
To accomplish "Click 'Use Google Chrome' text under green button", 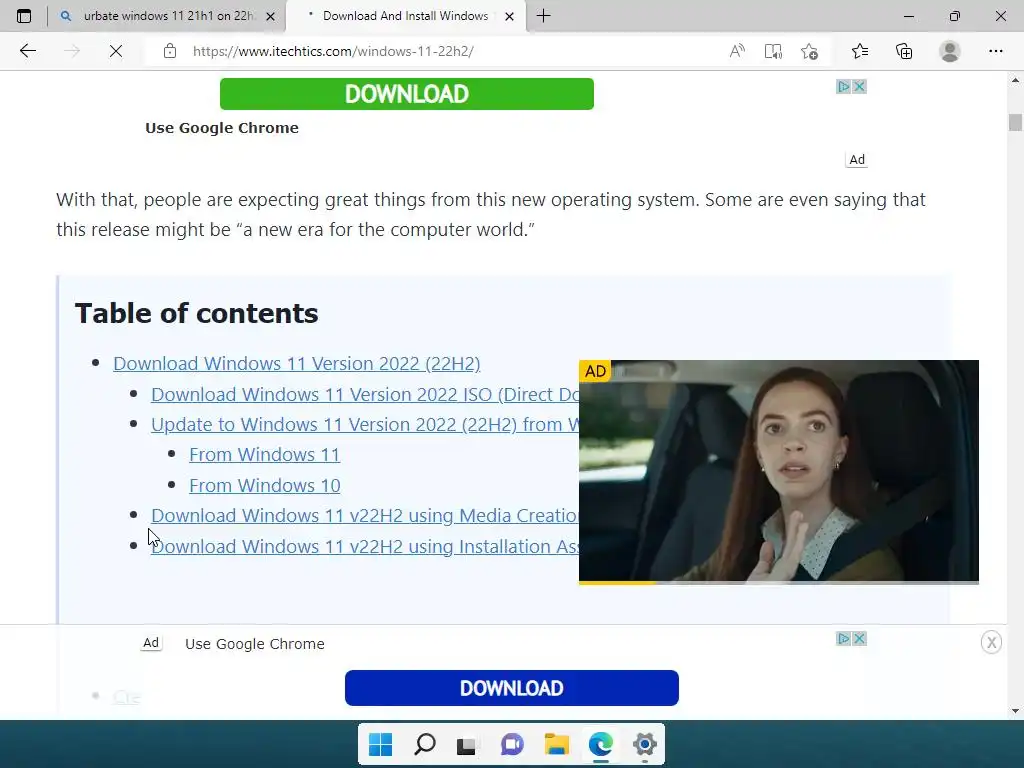I will click(x=222, y=128).
